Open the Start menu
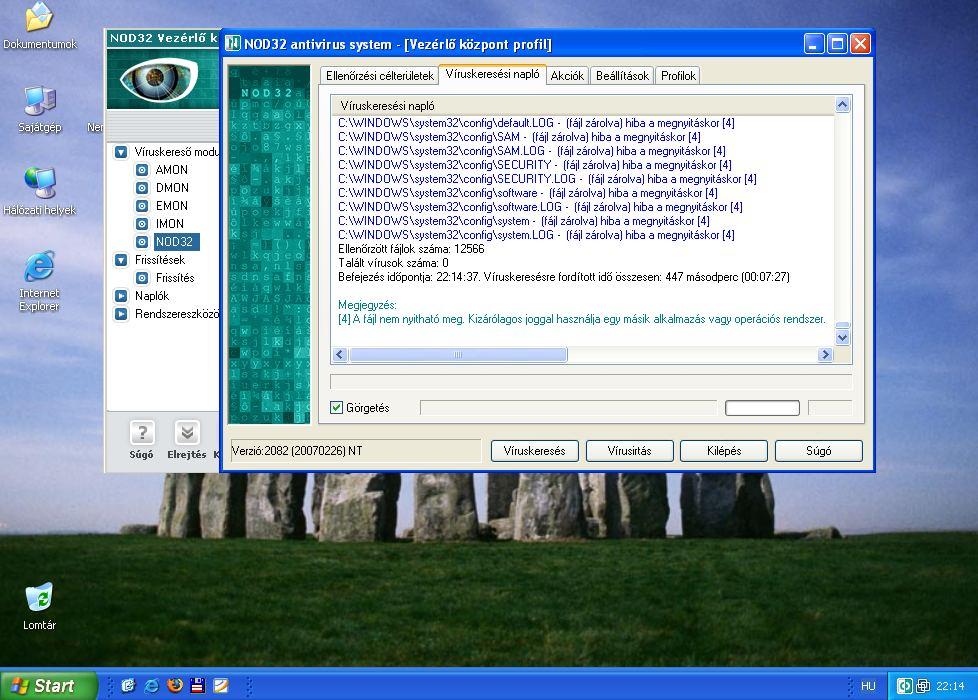Image resolution: width=978 pixels, height=700 pixels. pyautogui.click(x=49, y=686)
